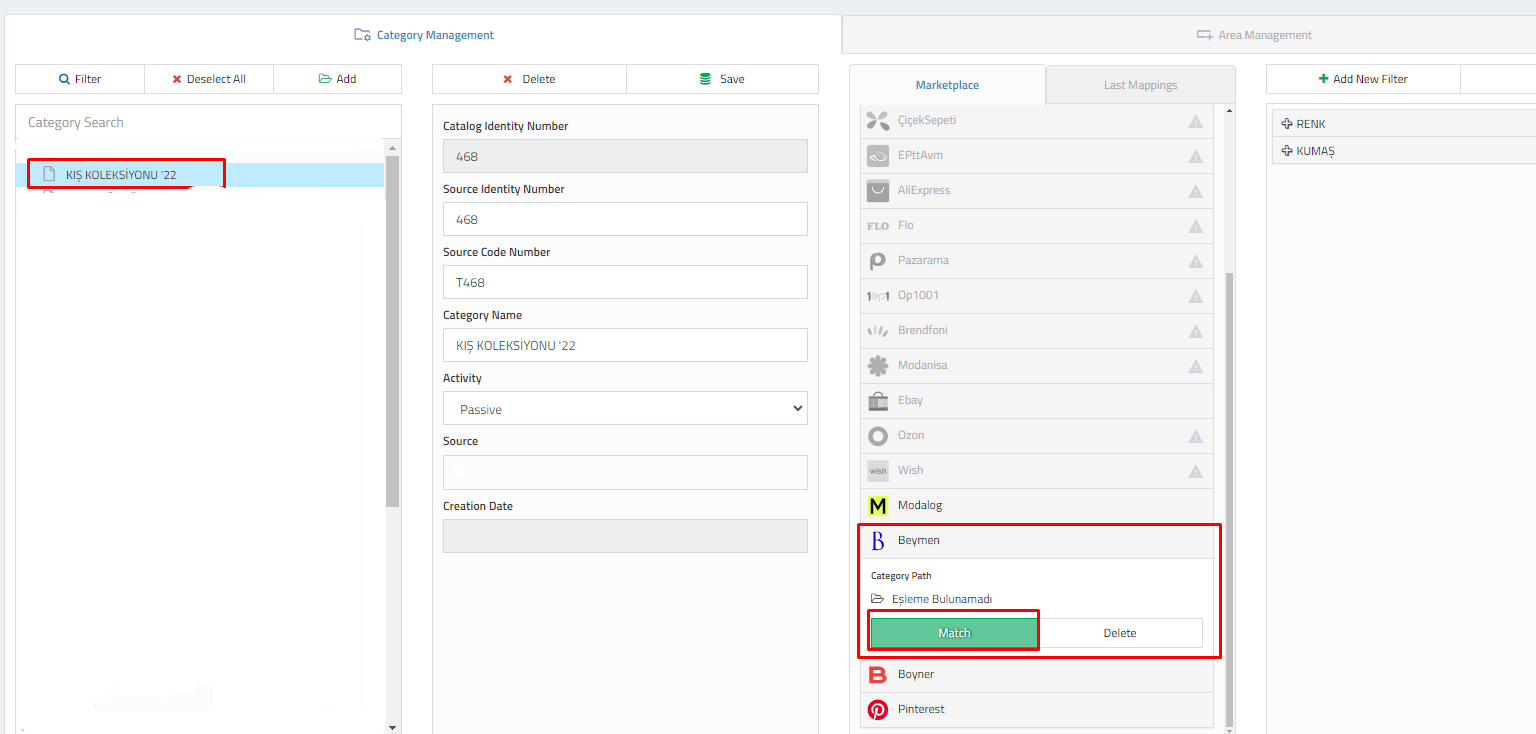The image size is (1536, 734).
Task: Click the Save button
Action: point(722,79)
